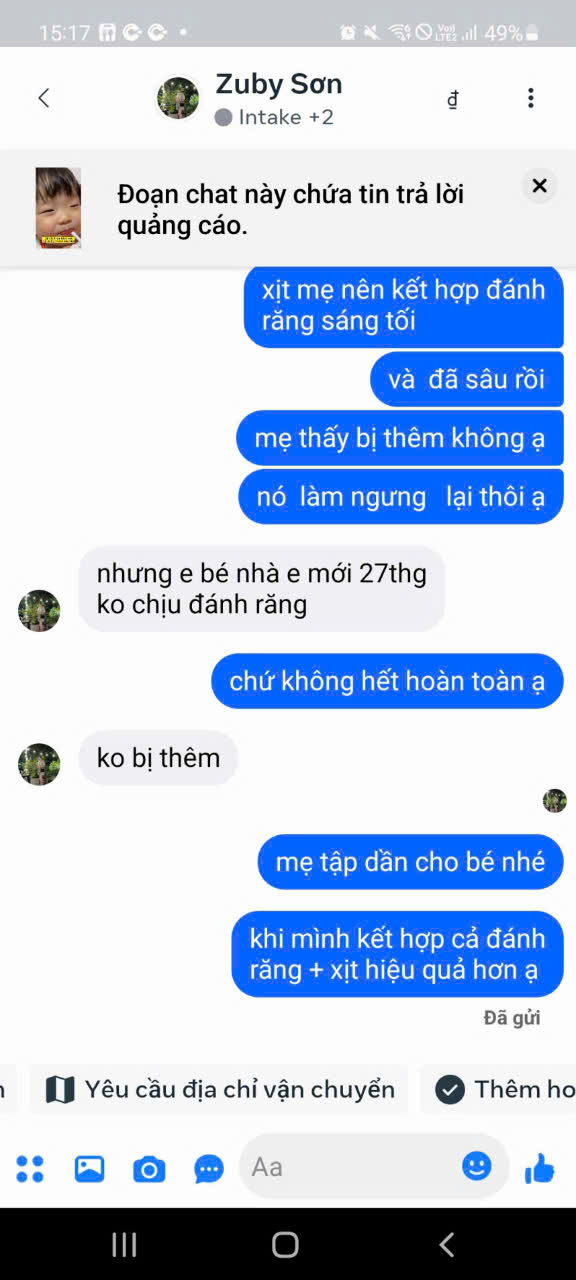Viewport: 576px width, 1280px height.
Task: Dismiss the ad reply notice banner
Action: [x=540, y=186]
